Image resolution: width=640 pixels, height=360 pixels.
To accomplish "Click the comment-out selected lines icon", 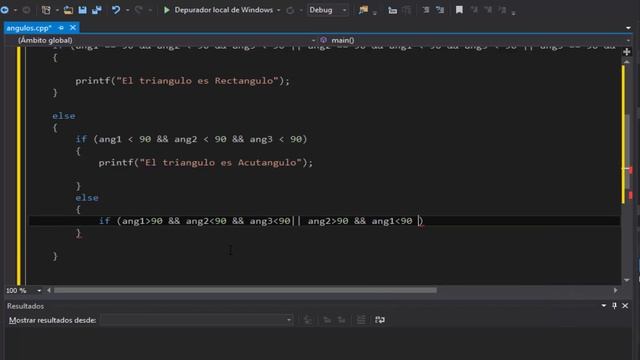I will tap(426, 10).
